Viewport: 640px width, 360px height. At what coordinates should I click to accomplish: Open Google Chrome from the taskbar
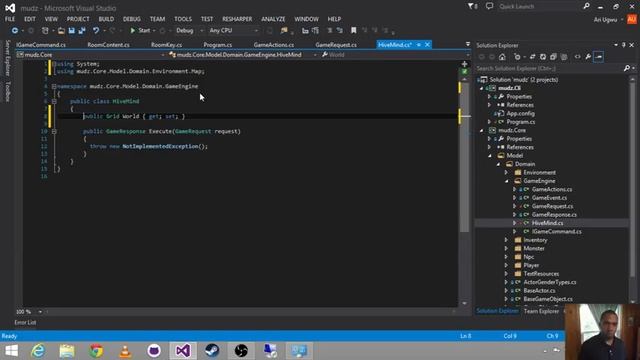(96, 351)
